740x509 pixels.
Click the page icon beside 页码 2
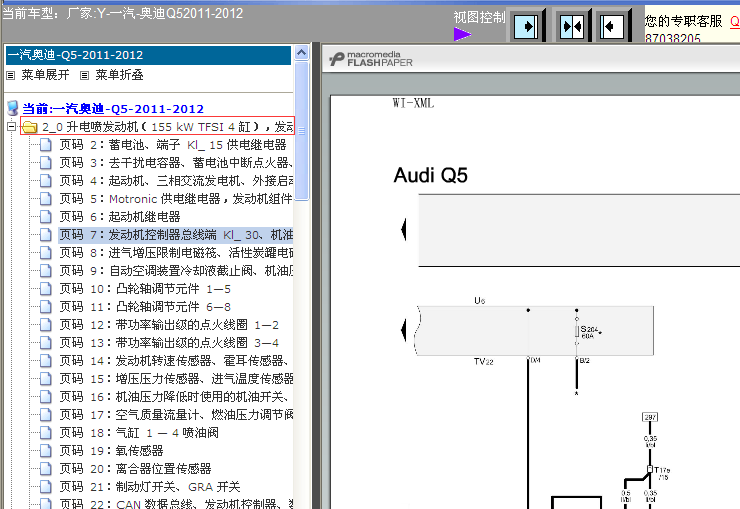click(x=46, y=145)
